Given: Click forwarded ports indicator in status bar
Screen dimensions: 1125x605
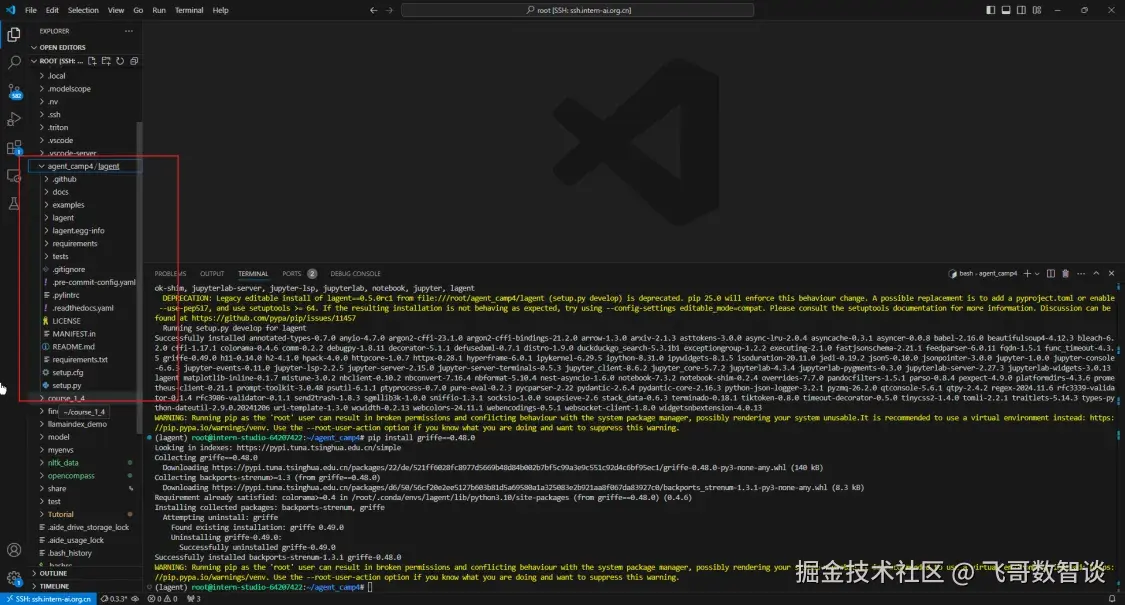Looking at the screenshot, I should point(194,599).
